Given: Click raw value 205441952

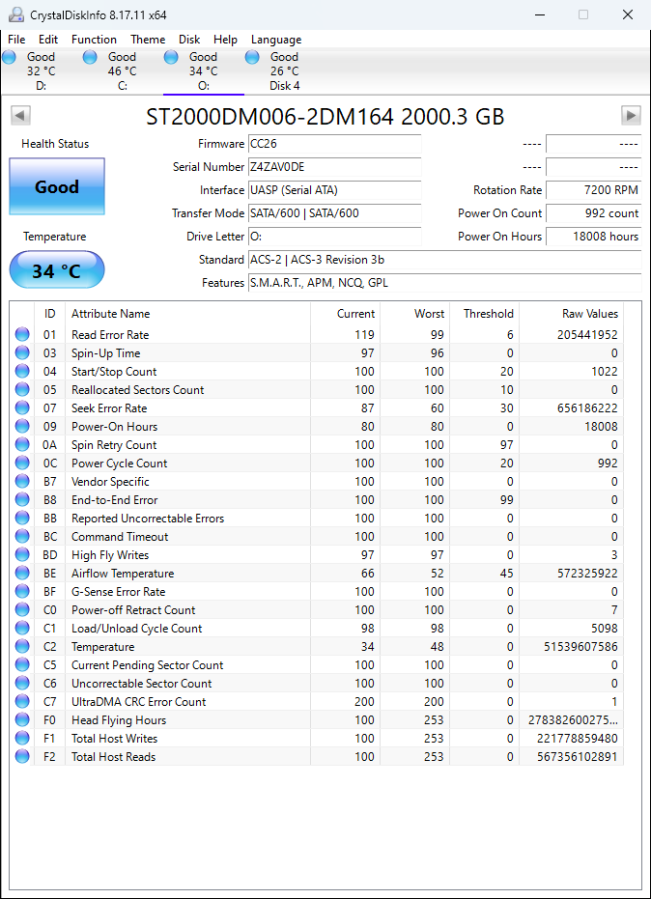Looking at the screenshot, I should [x=587, y=335].
